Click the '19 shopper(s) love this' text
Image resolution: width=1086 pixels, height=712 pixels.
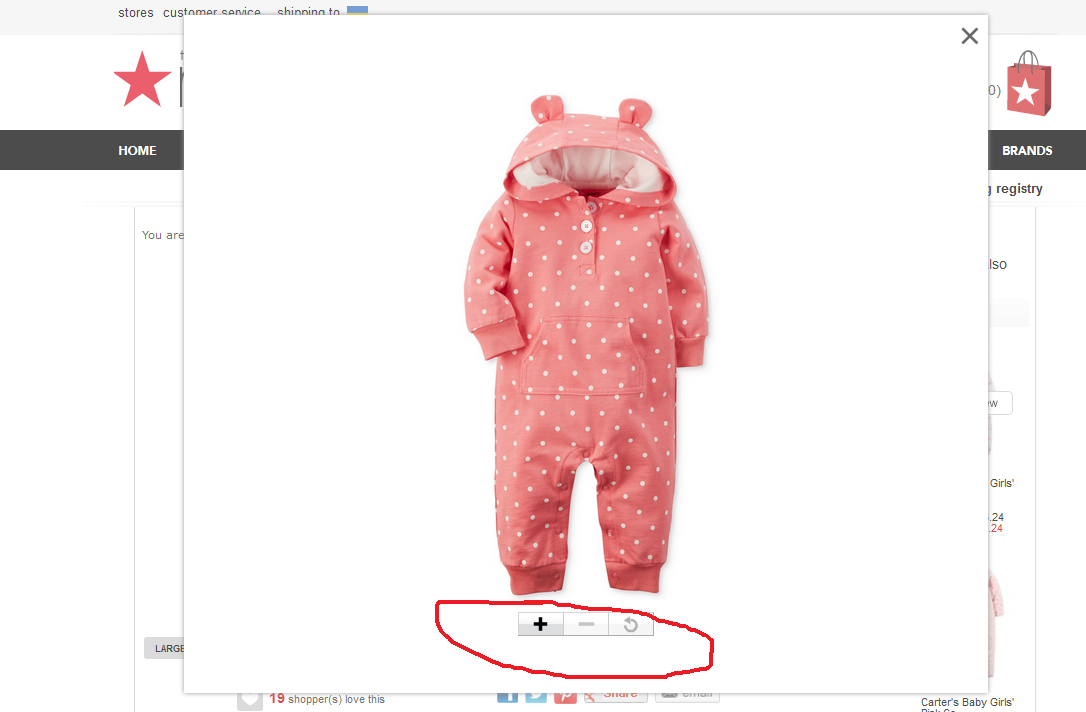click(x=327, y=699)
